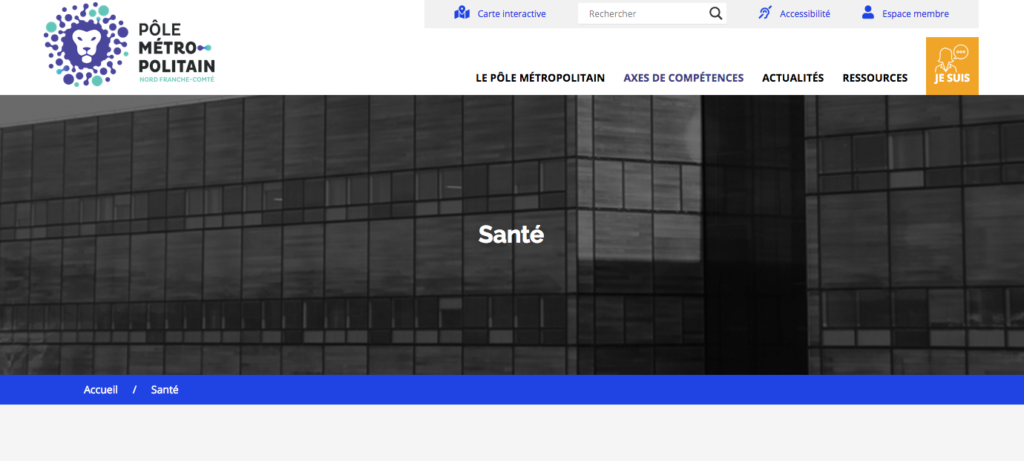Open the Le Pôle Métropolitain menu
Screen dimensions: 1024x461
(x=540, y=78)
